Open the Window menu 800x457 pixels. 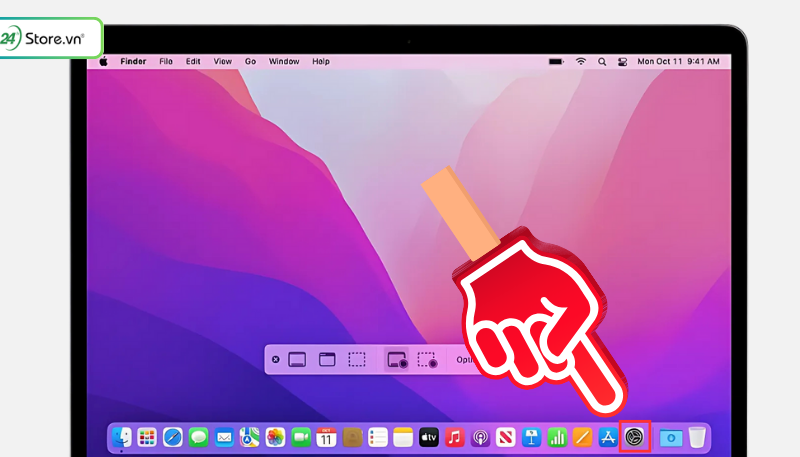pyautogui.click(x=284, y=61)
